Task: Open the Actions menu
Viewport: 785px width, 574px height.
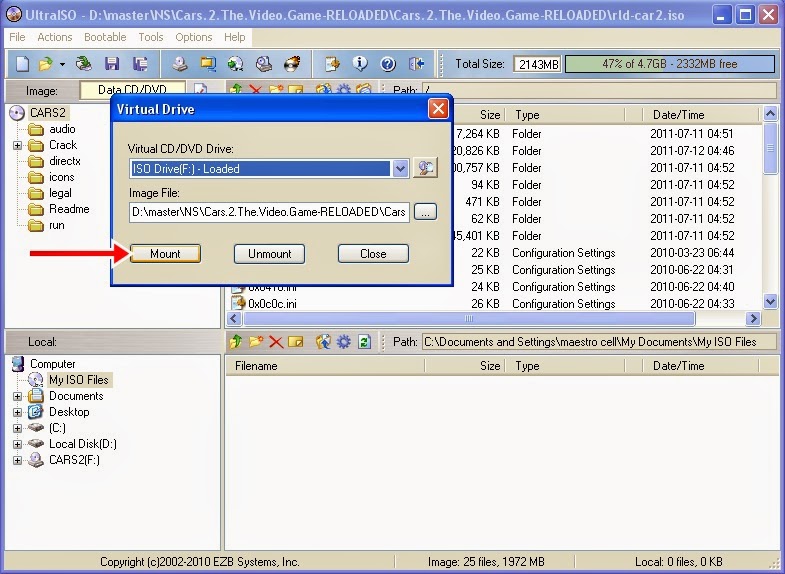Action: (55, 37)
